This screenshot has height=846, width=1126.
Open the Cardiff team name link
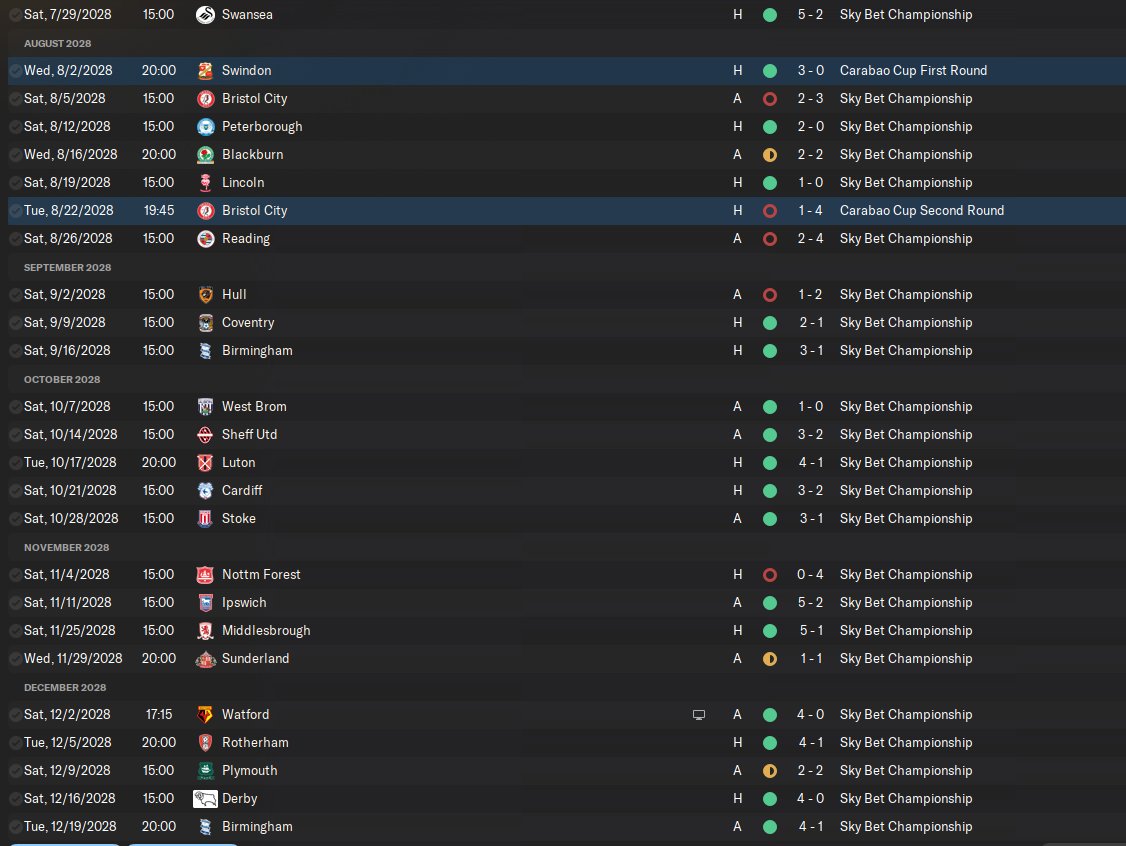(x=242, y=491)
